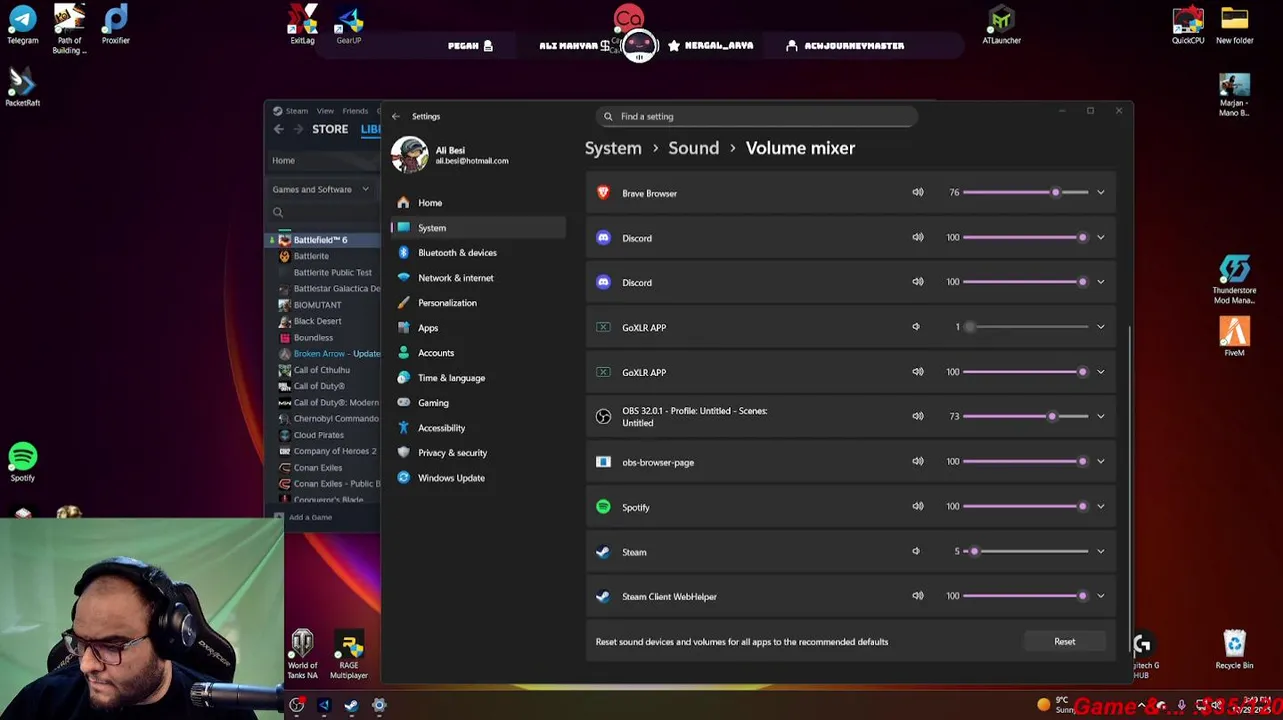Expand Spotify row output options
This screenshot has height=720, width=1283.
pos(1100,506)
